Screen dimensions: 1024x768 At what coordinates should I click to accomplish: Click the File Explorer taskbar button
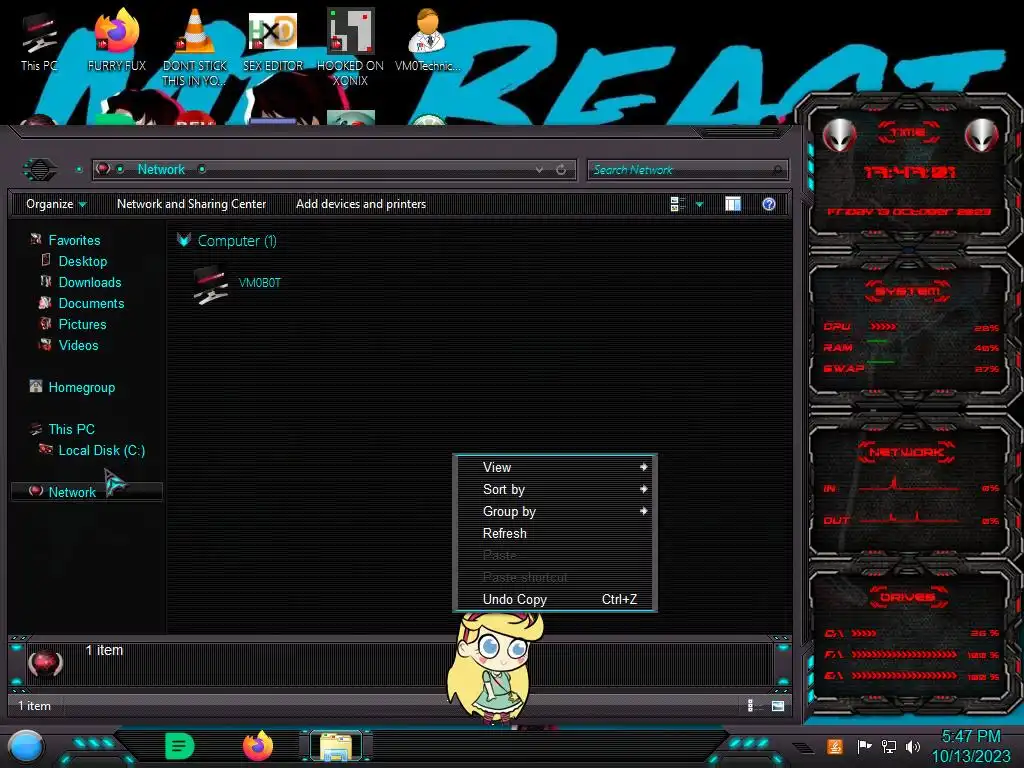click(x=336, y=746)
